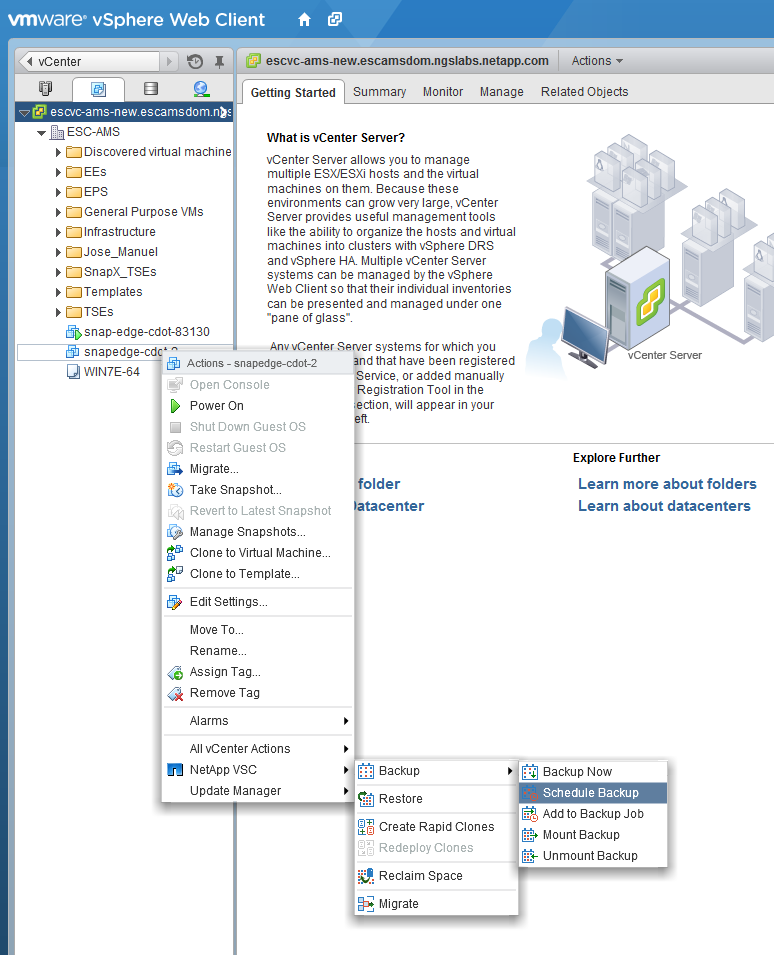Collapse the escvc-ams-new vCenter tree node

click(24, 112)
